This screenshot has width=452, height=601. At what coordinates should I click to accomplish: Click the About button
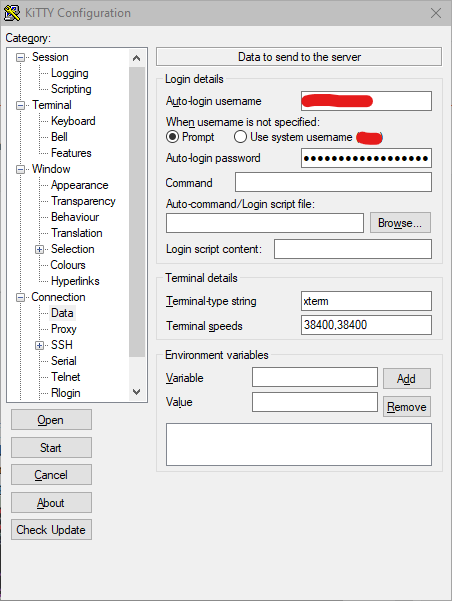click(51, 503)
